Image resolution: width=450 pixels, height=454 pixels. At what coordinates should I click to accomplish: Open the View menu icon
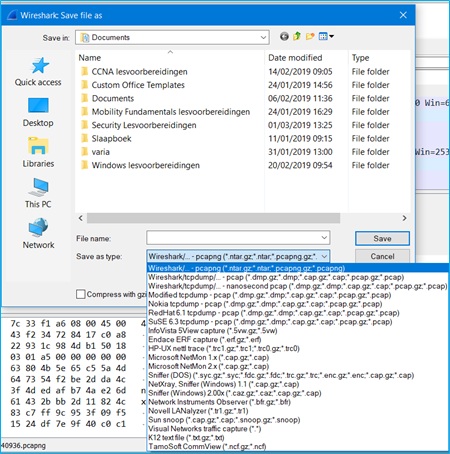click(326, 36)
